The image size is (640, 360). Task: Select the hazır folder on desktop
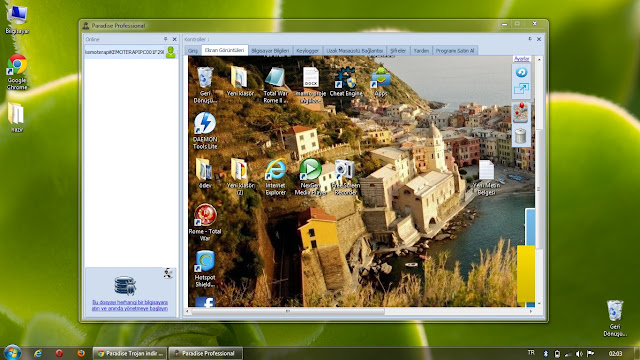pyautogui.click(x=16, y=117)
